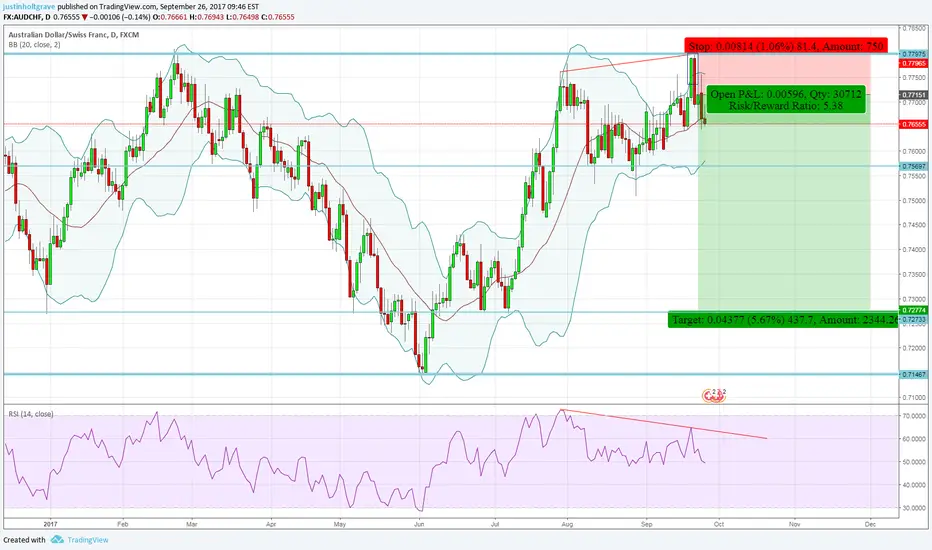The width and height of the screenshot is (932, 550).
Task: Click the Mar label on the time axis
Action: tap(191, 524)
